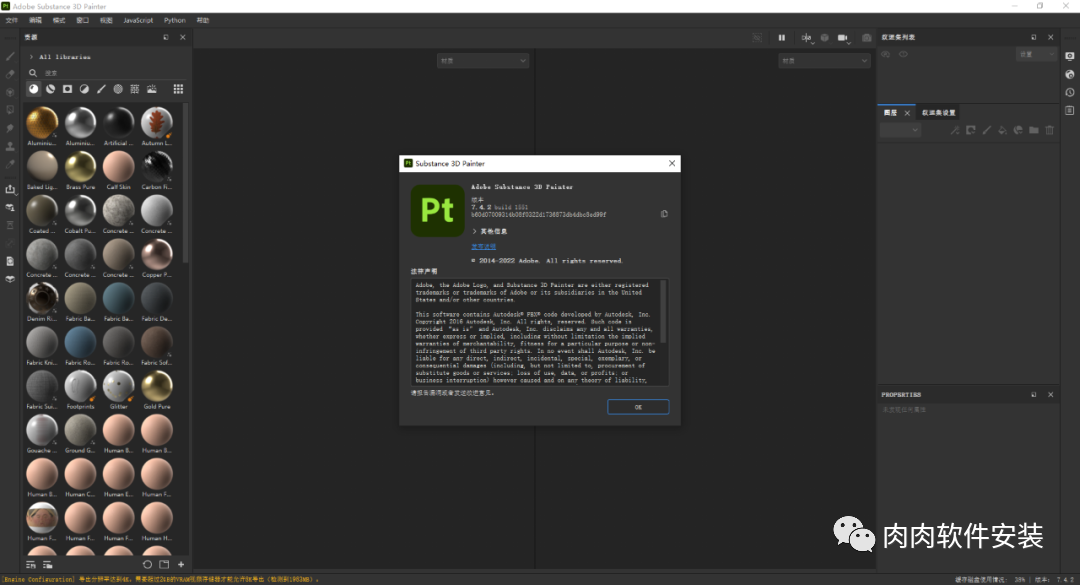
Task: Open the texture set list settings dropdown
Action: pyautogui.click(x=1036, y=54)
